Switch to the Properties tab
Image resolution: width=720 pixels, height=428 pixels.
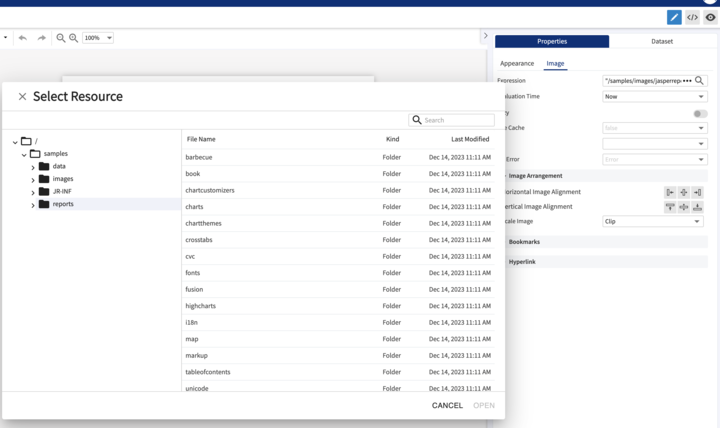(x=552, y=41)
